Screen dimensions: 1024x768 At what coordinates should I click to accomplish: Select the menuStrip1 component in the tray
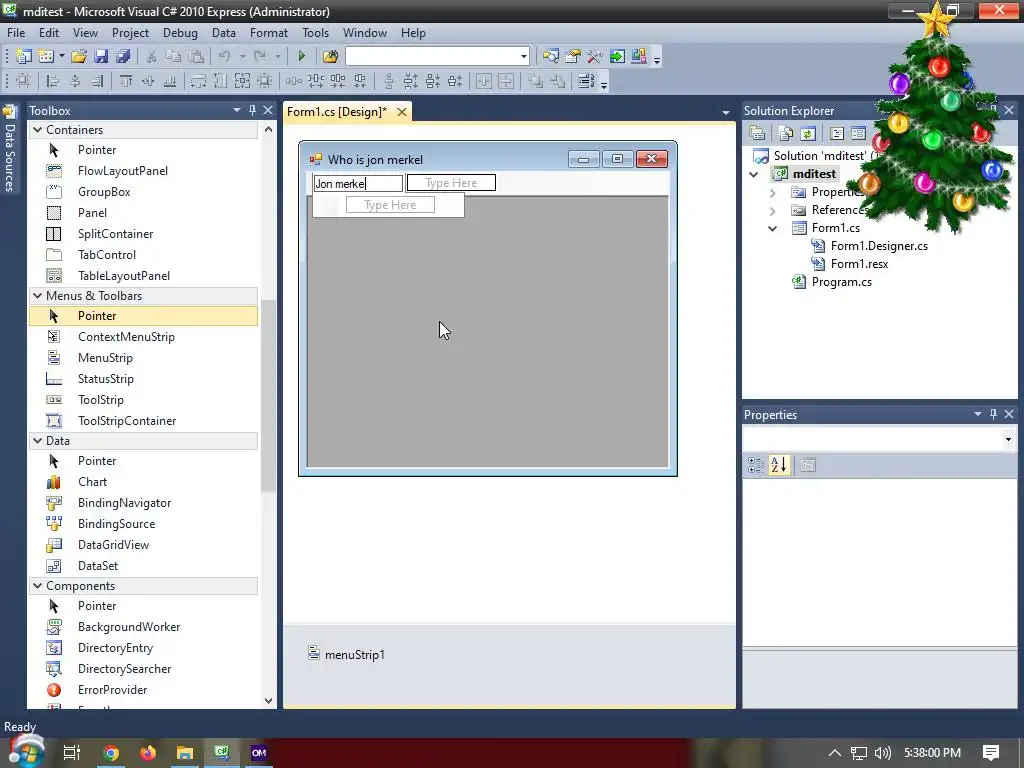tap(346, 654)
